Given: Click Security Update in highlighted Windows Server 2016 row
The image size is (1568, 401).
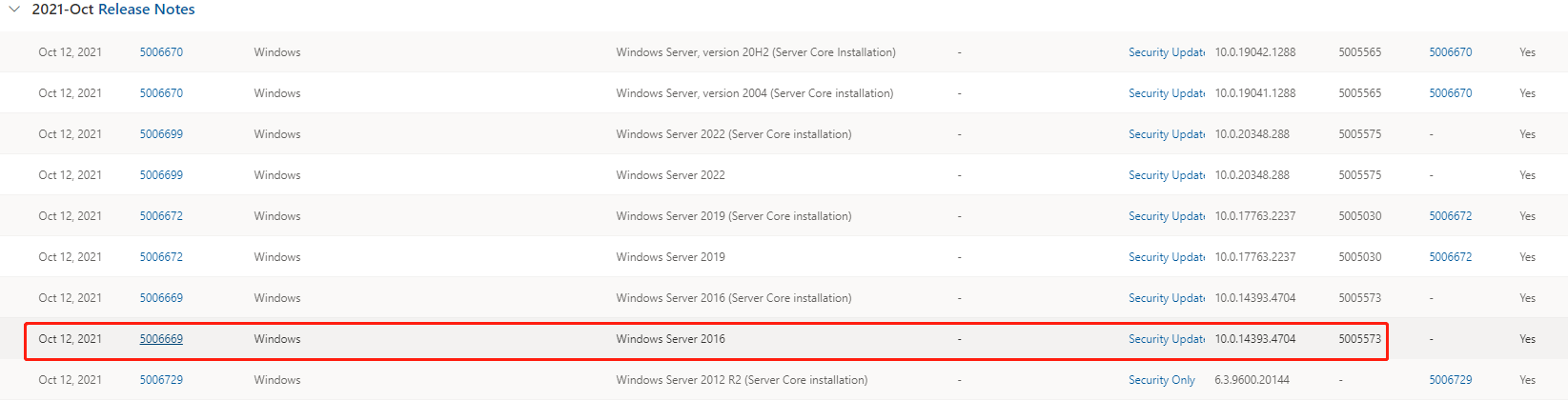Looking at the screenshot, I should pyautogui.click(x=1166, y=339).
